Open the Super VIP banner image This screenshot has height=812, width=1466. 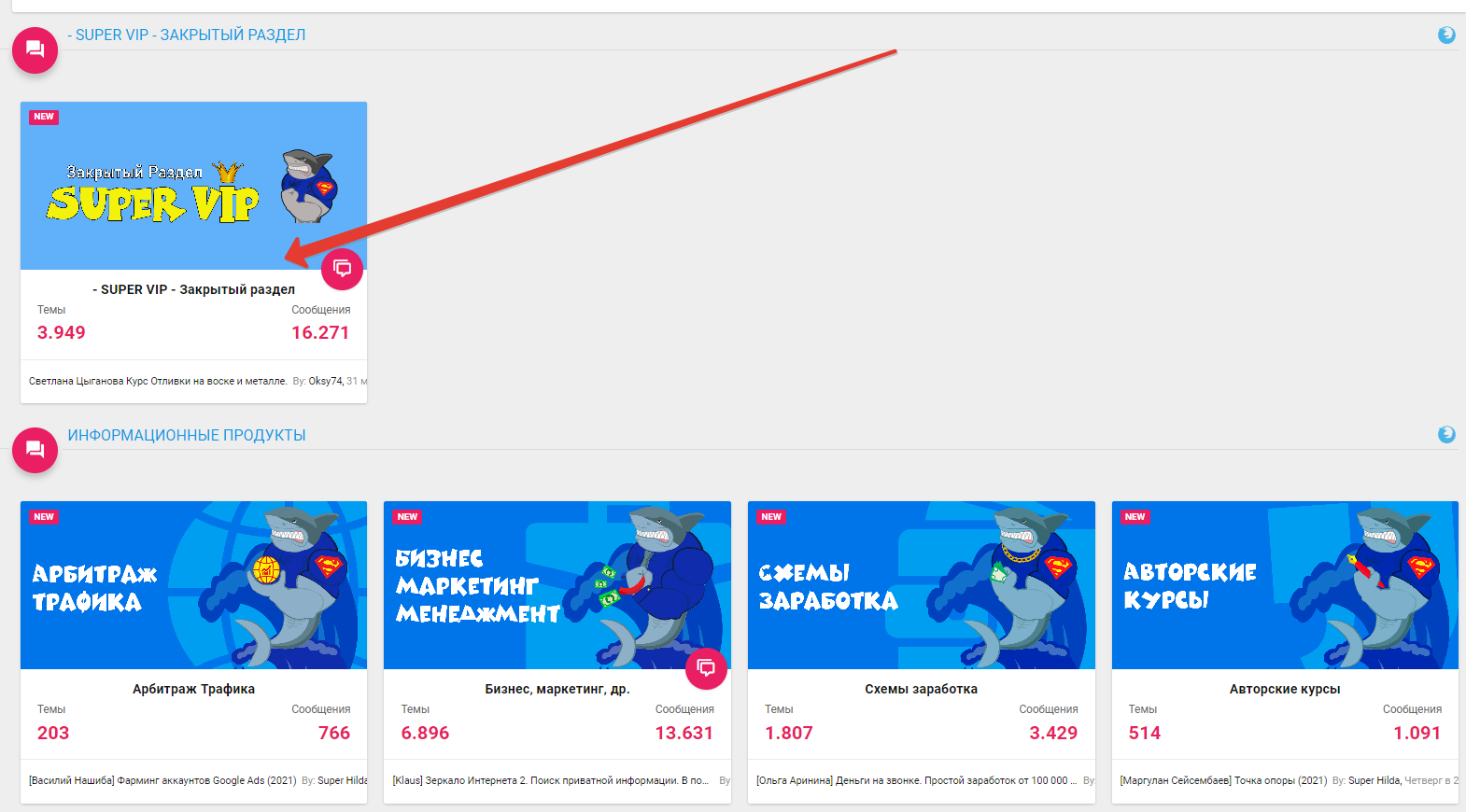pos(193,186)
